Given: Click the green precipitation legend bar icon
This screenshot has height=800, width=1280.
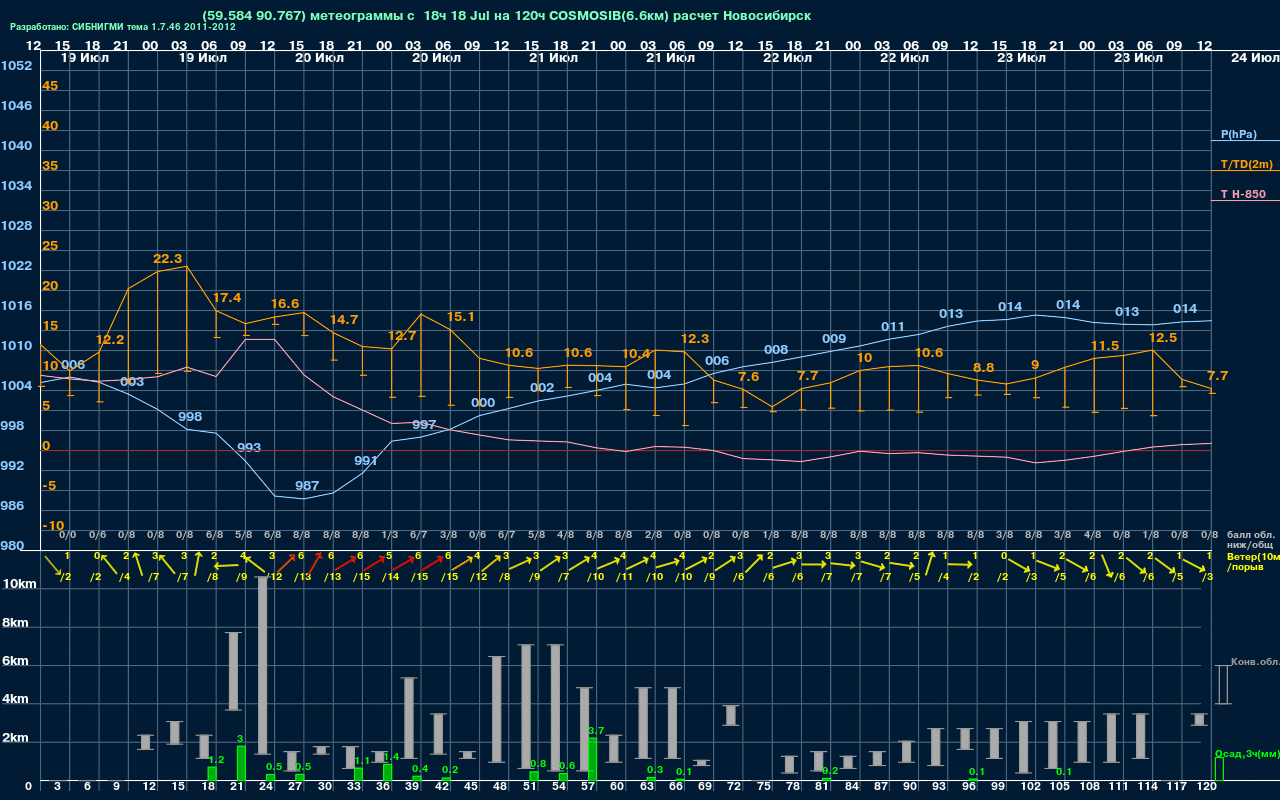Looking at the screenshot, I should pos(1219,769).
